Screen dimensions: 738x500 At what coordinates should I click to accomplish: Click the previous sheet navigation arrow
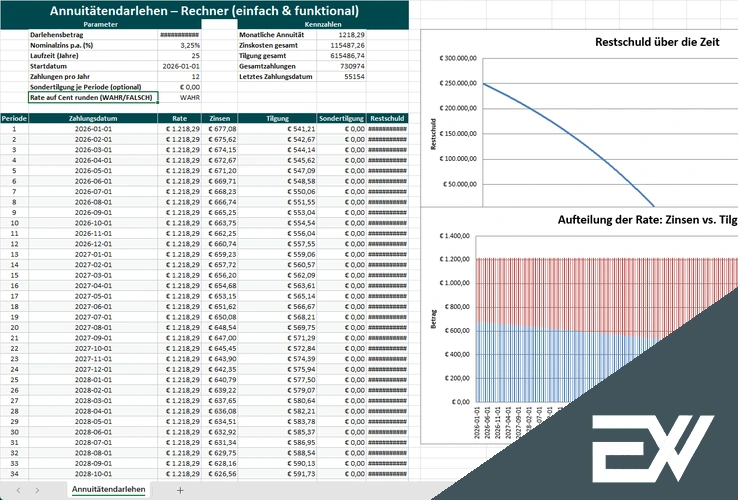[x=18, y=491]
